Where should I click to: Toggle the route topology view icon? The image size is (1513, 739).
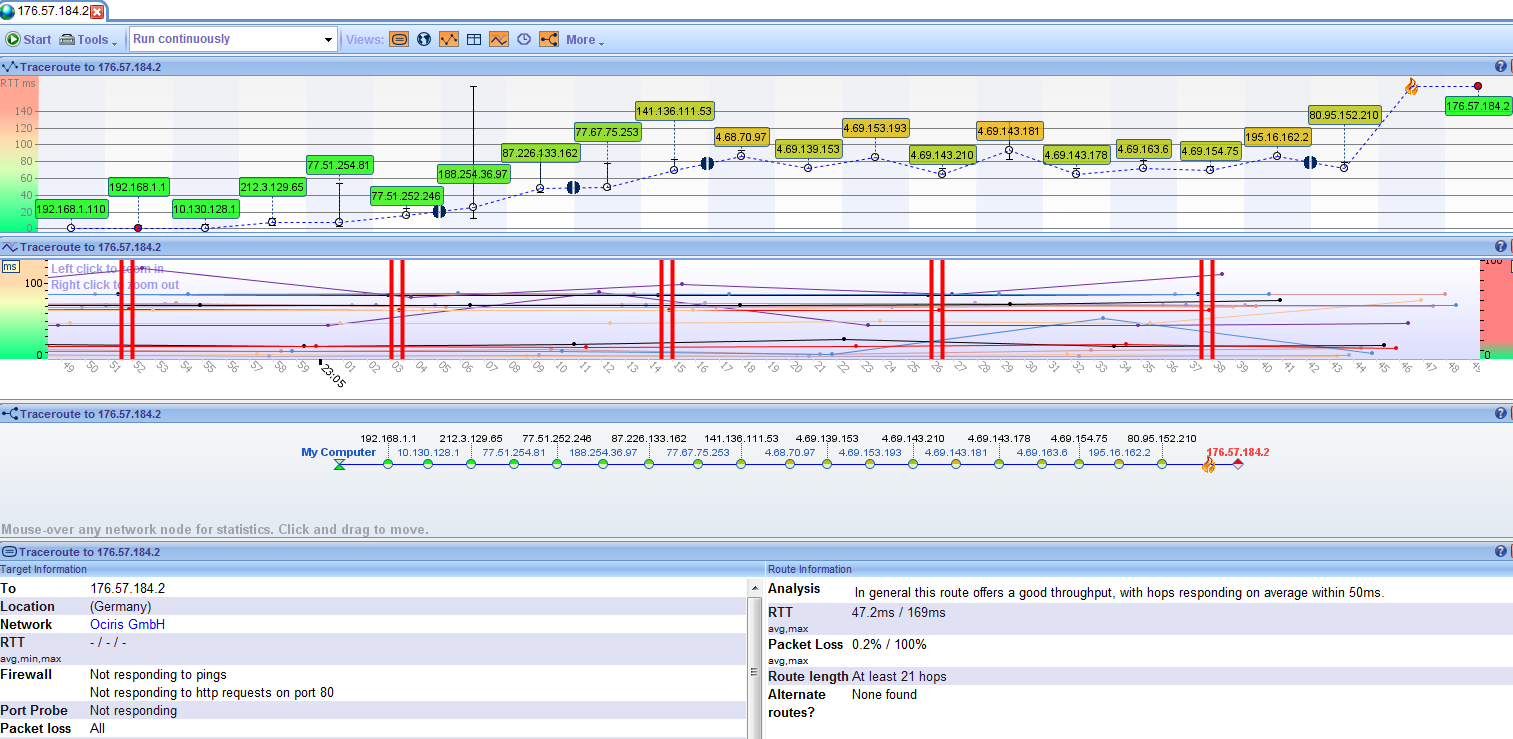coord(549,40)
